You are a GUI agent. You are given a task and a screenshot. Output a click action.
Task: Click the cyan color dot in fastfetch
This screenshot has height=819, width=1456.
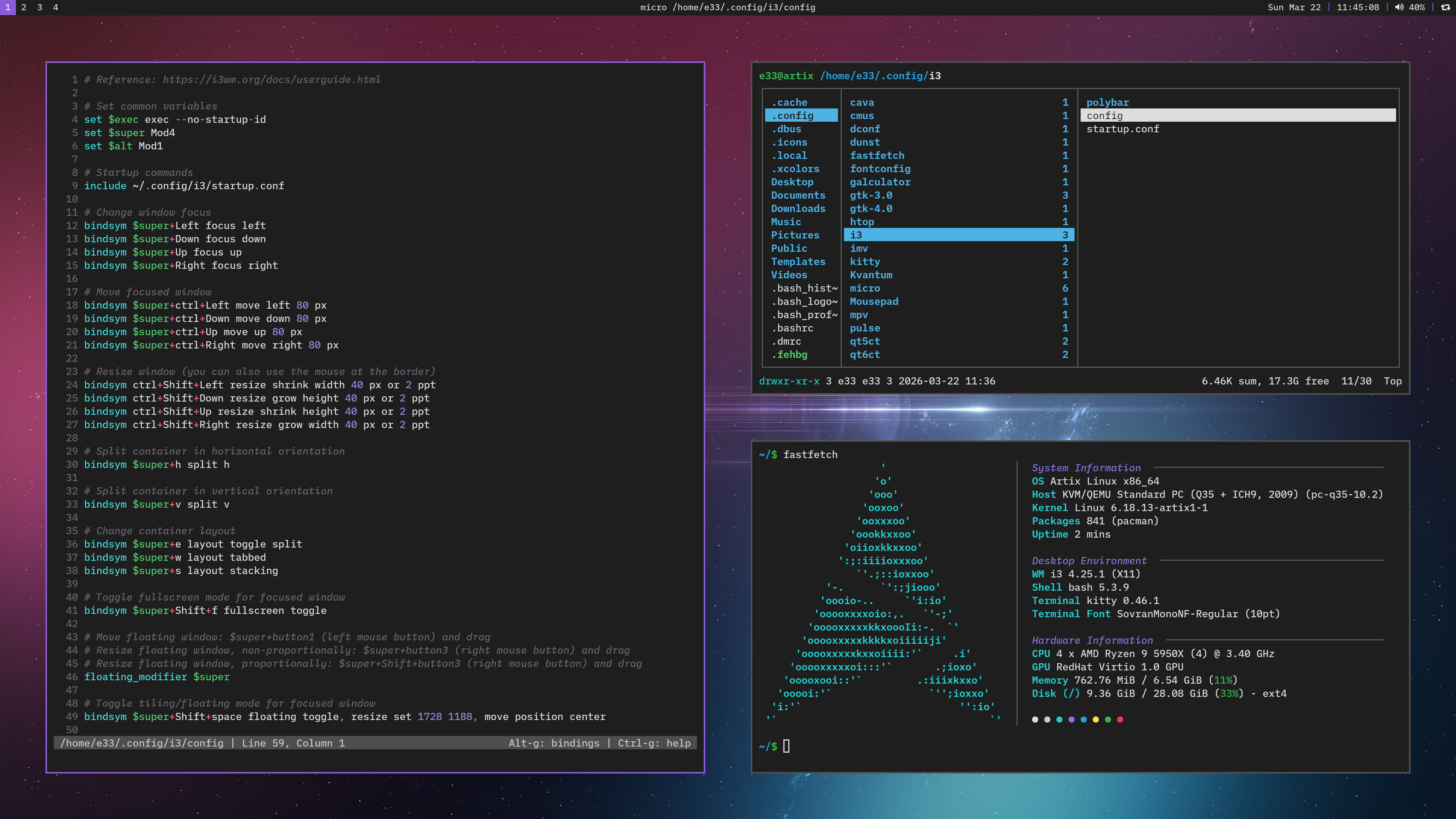[1059, 720]
